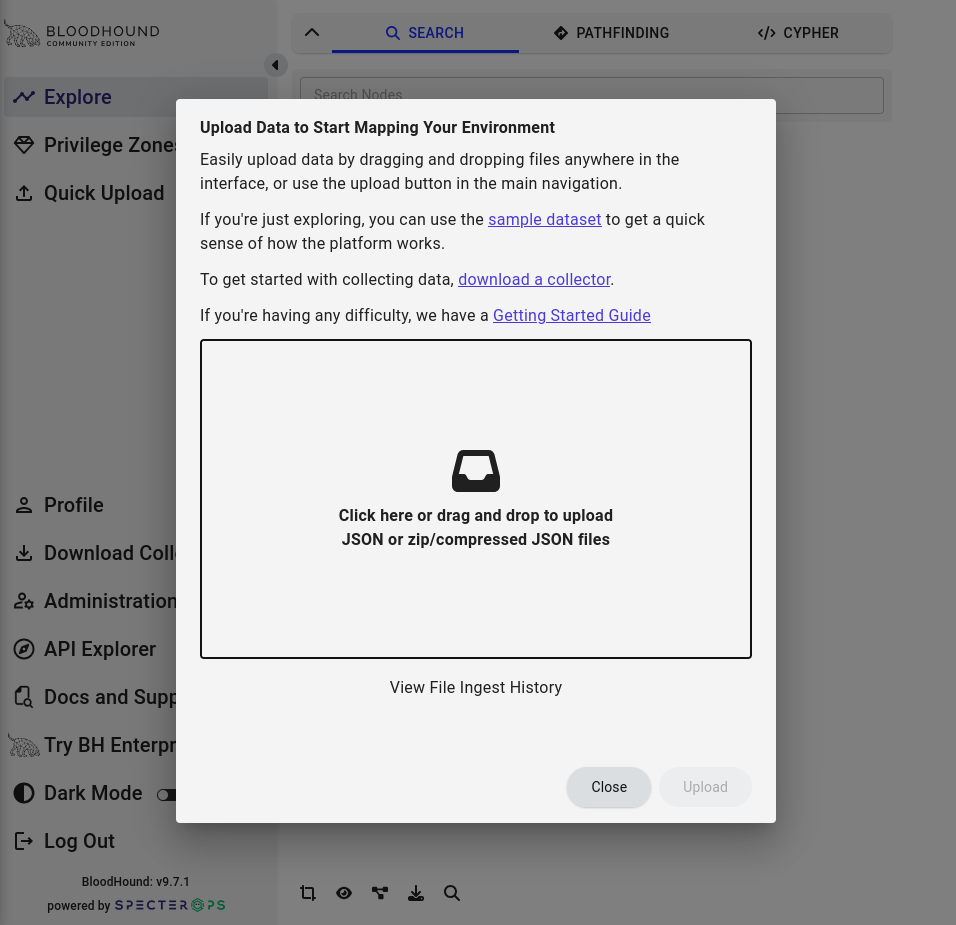The height and width of the screenshot is (925, 956).
Task: Click the BloodHound: v9.7.1 version text
Action: click(x=135, y=882)
